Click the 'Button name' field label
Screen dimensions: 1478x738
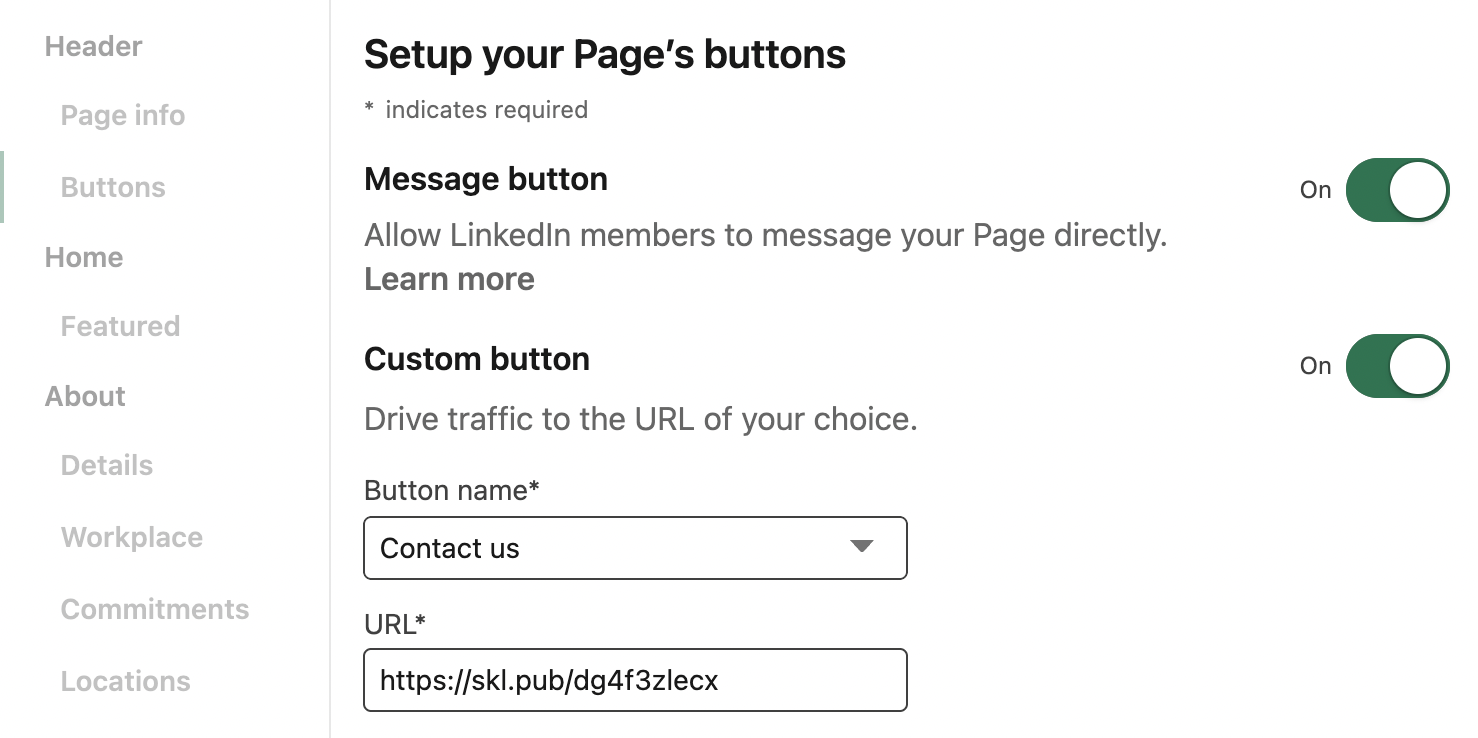[x=451, y=491]
